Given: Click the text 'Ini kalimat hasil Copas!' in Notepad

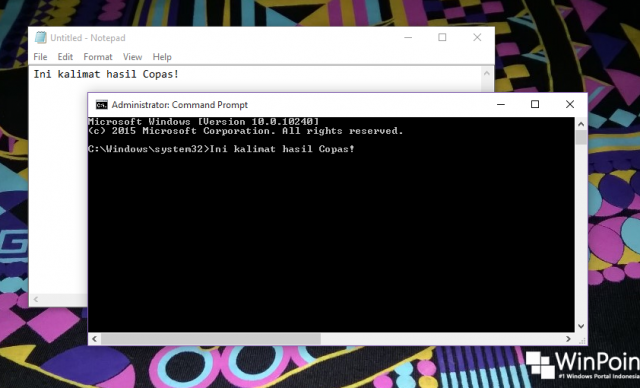Looking at the screenshot, I should [x=106, y=74].
